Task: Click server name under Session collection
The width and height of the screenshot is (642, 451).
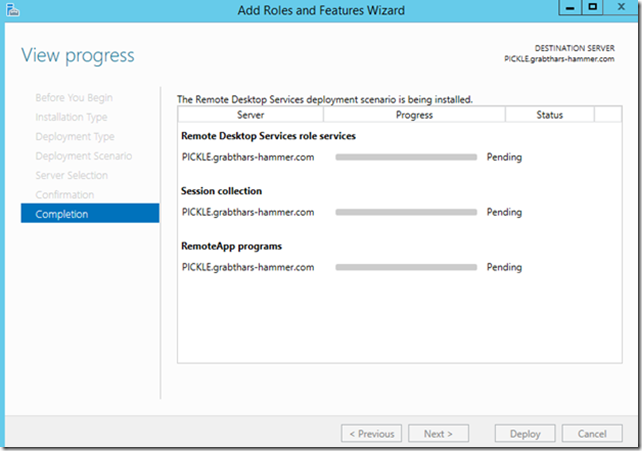Action: pos(248,212)
